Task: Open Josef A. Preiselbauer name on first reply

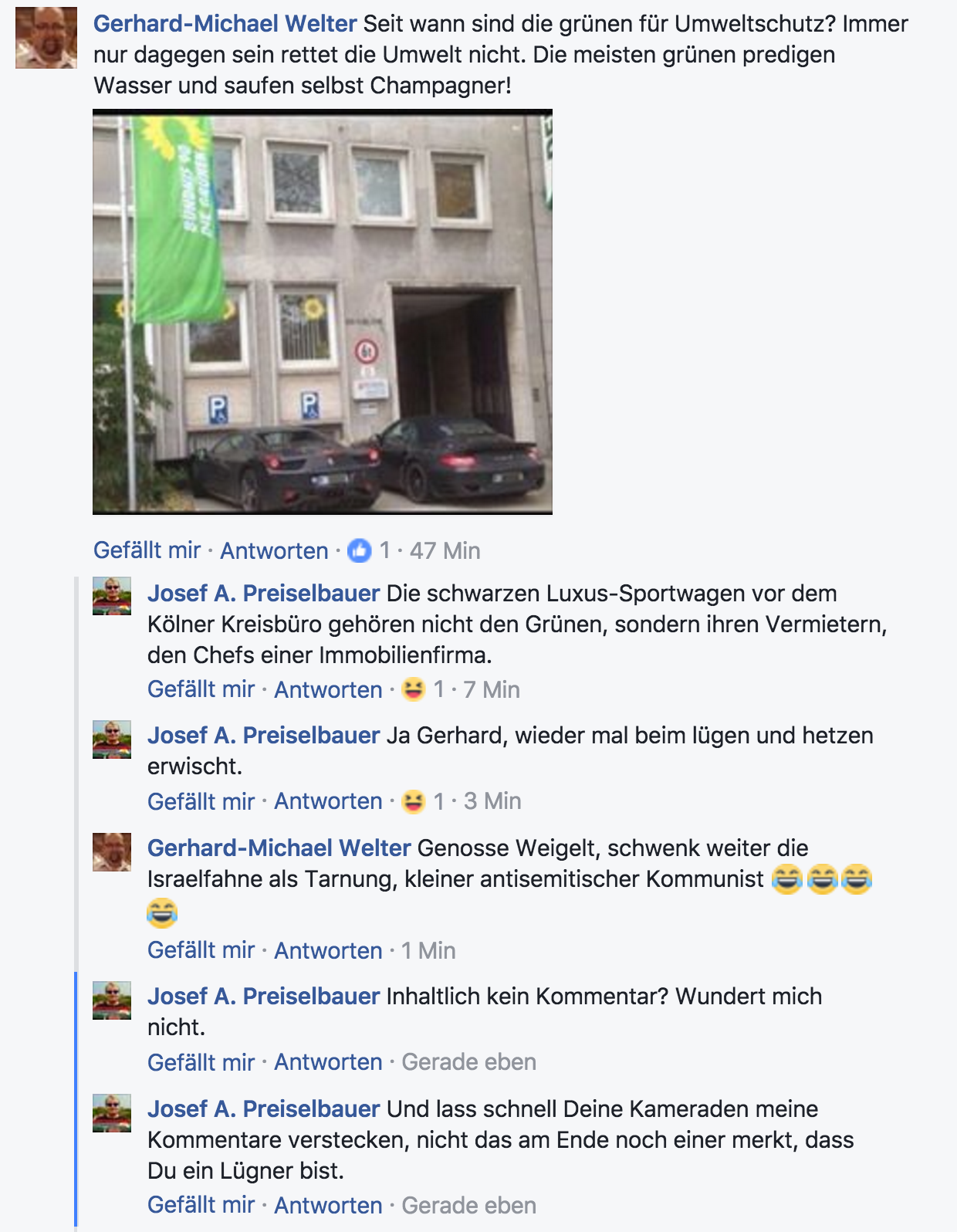Action: pos(263,593)
